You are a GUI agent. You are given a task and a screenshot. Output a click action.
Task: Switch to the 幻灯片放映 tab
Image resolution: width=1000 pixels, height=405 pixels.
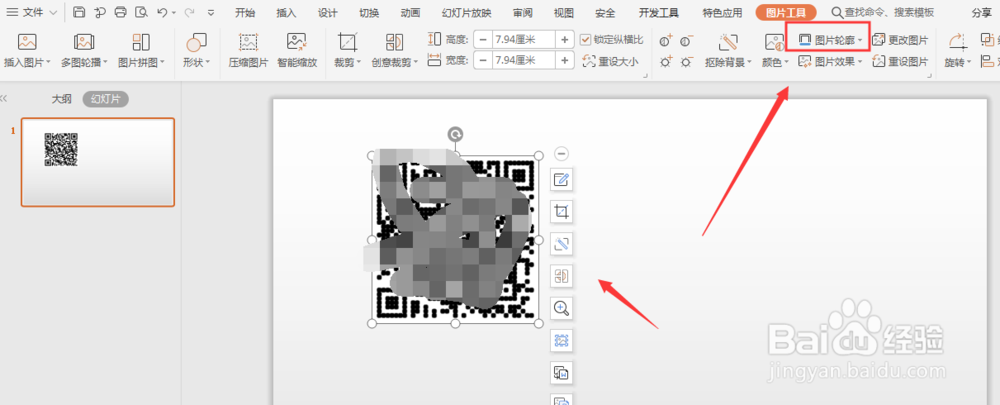click(466, 13)
